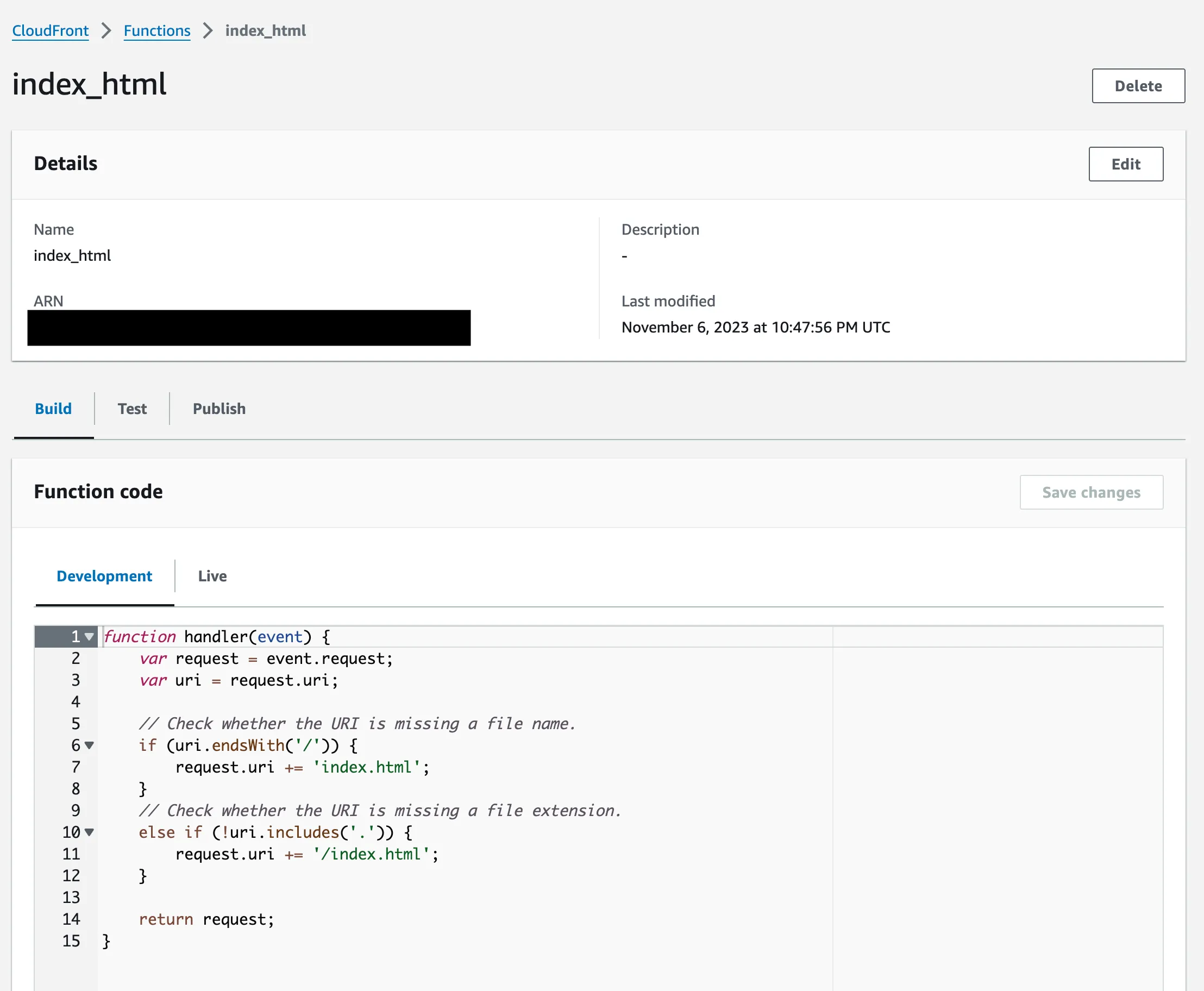Switch to the Test tab
Viewport: 1204px width, 991px height.
point(132,409)
